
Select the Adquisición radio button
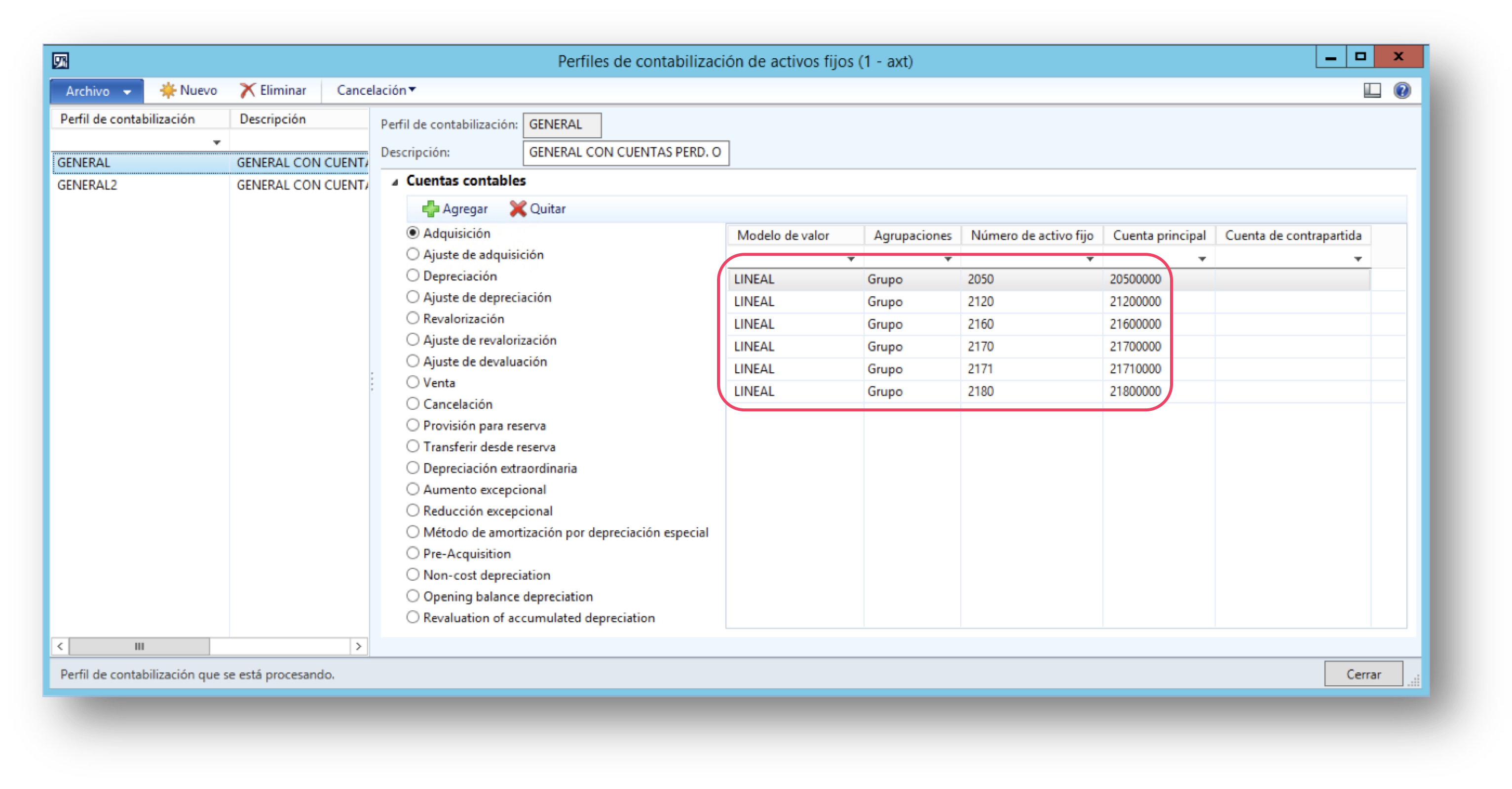click(x=413, y=233)
